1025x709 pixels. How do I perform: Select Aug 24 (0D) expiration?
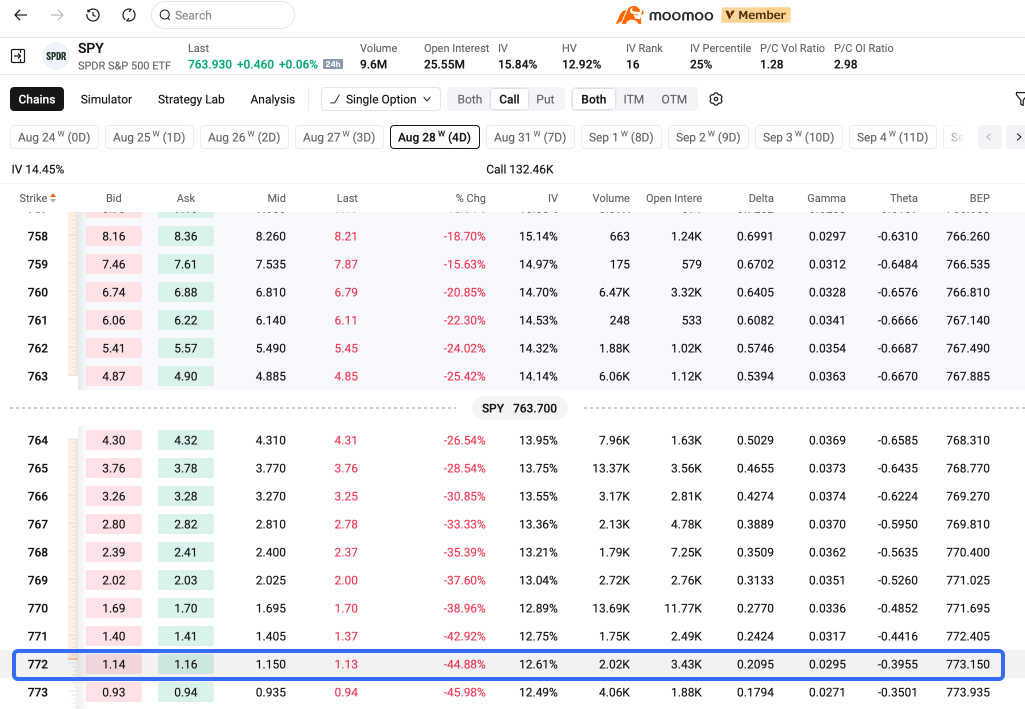(x=54, y=137)
